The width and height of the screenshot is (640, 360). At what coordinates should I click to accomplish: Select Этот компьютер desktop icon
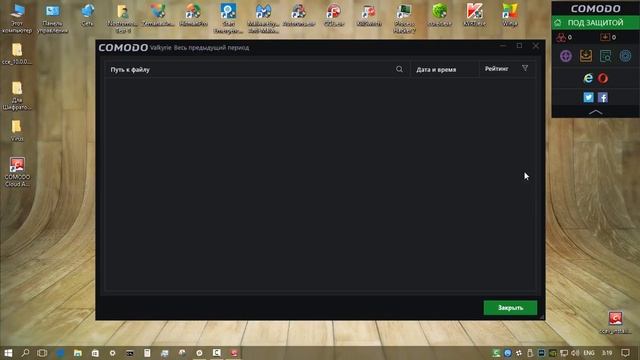(x=17, y=18)
